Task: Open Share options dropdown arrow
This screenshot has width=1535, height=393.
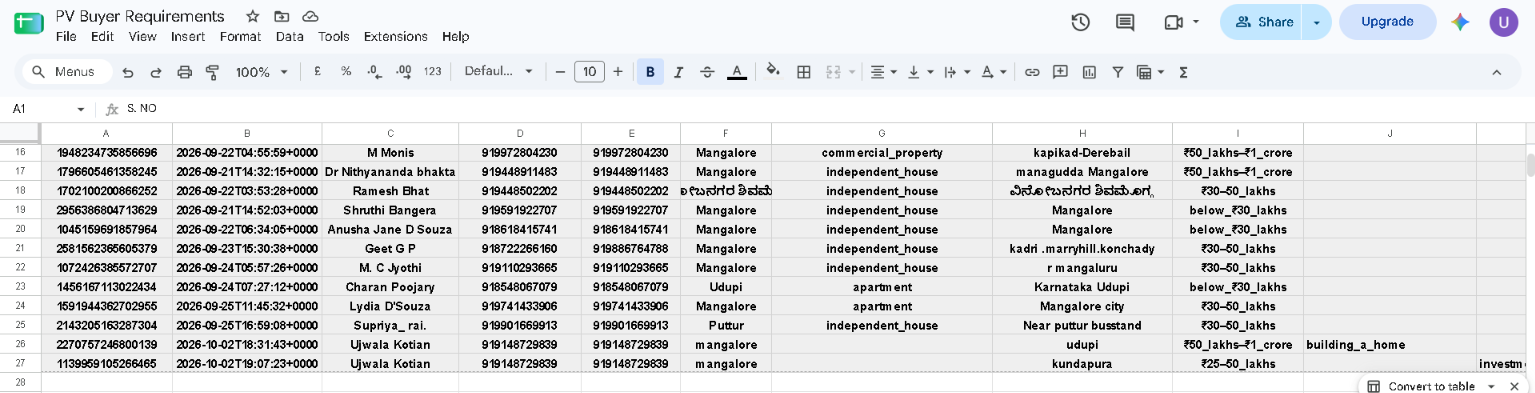Action: (1317, 22)
